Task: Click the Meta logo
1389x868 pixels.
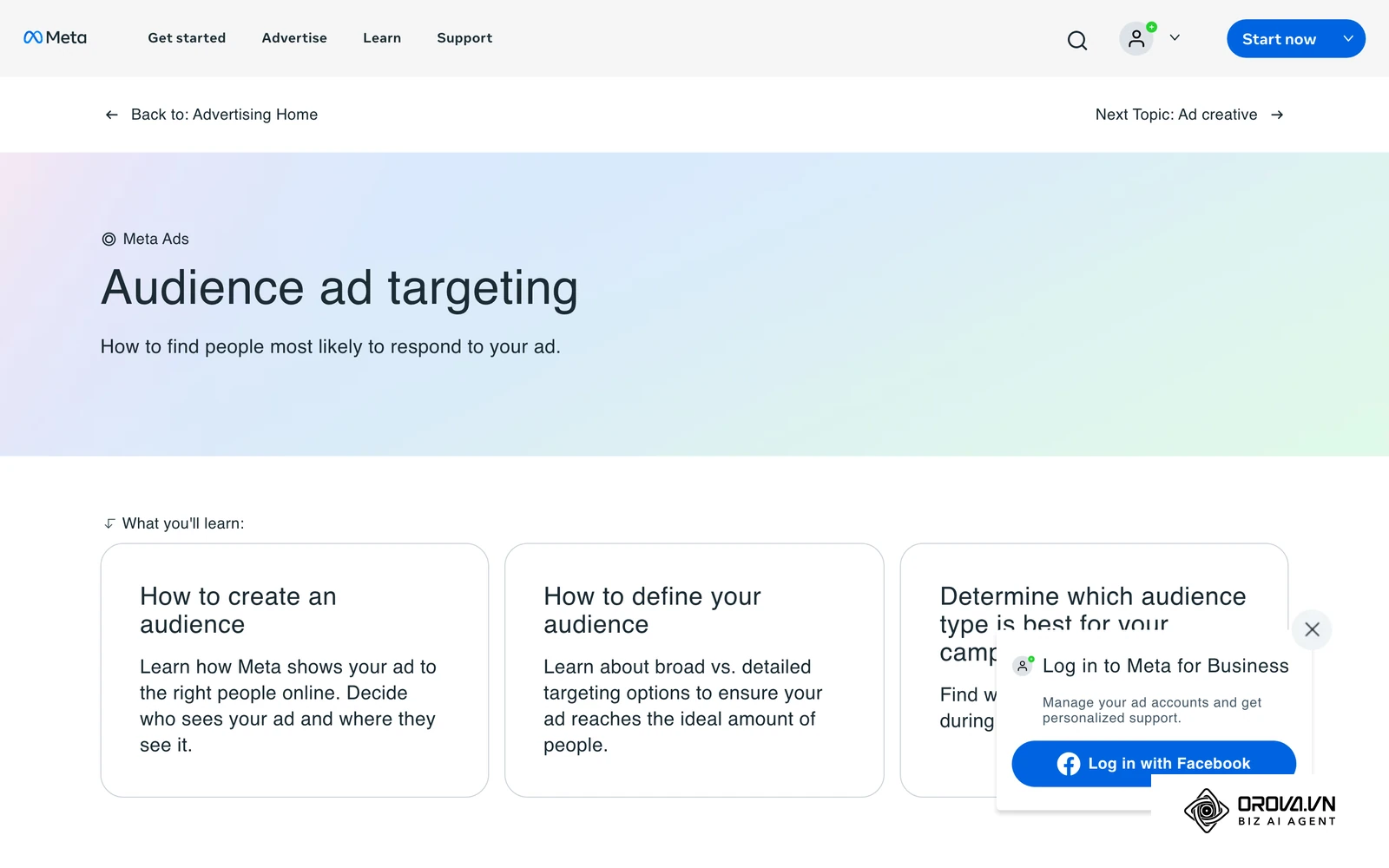Action: [x=55, y=37]
